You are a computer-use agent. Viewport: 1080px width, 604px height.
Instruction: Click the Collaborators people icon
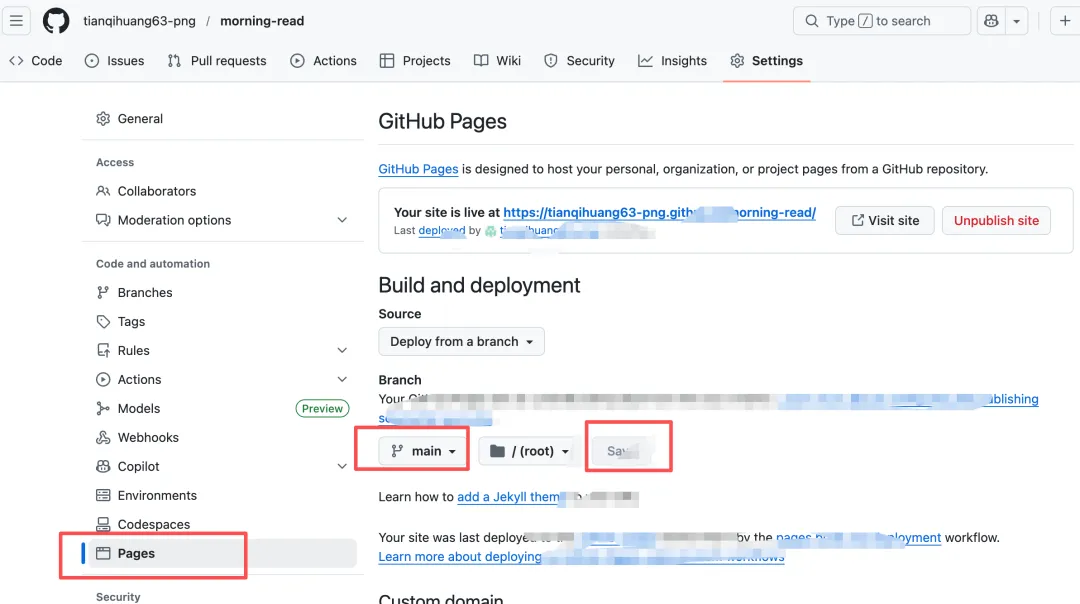point(103,191)
